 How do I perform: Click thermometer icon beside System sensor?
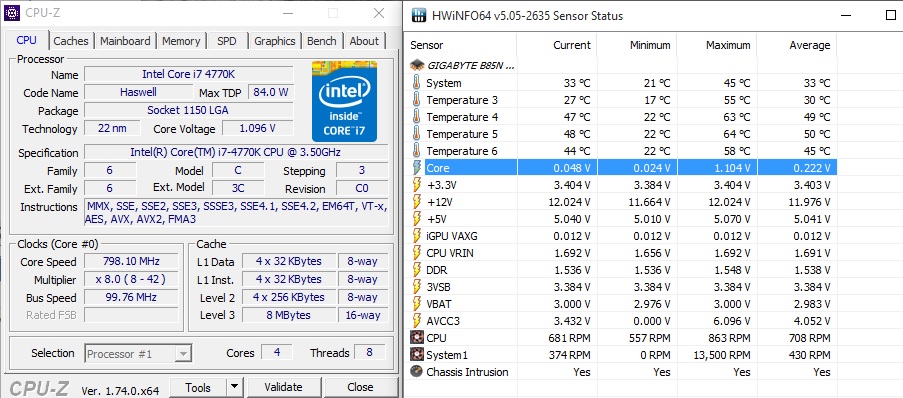[416, 83]
